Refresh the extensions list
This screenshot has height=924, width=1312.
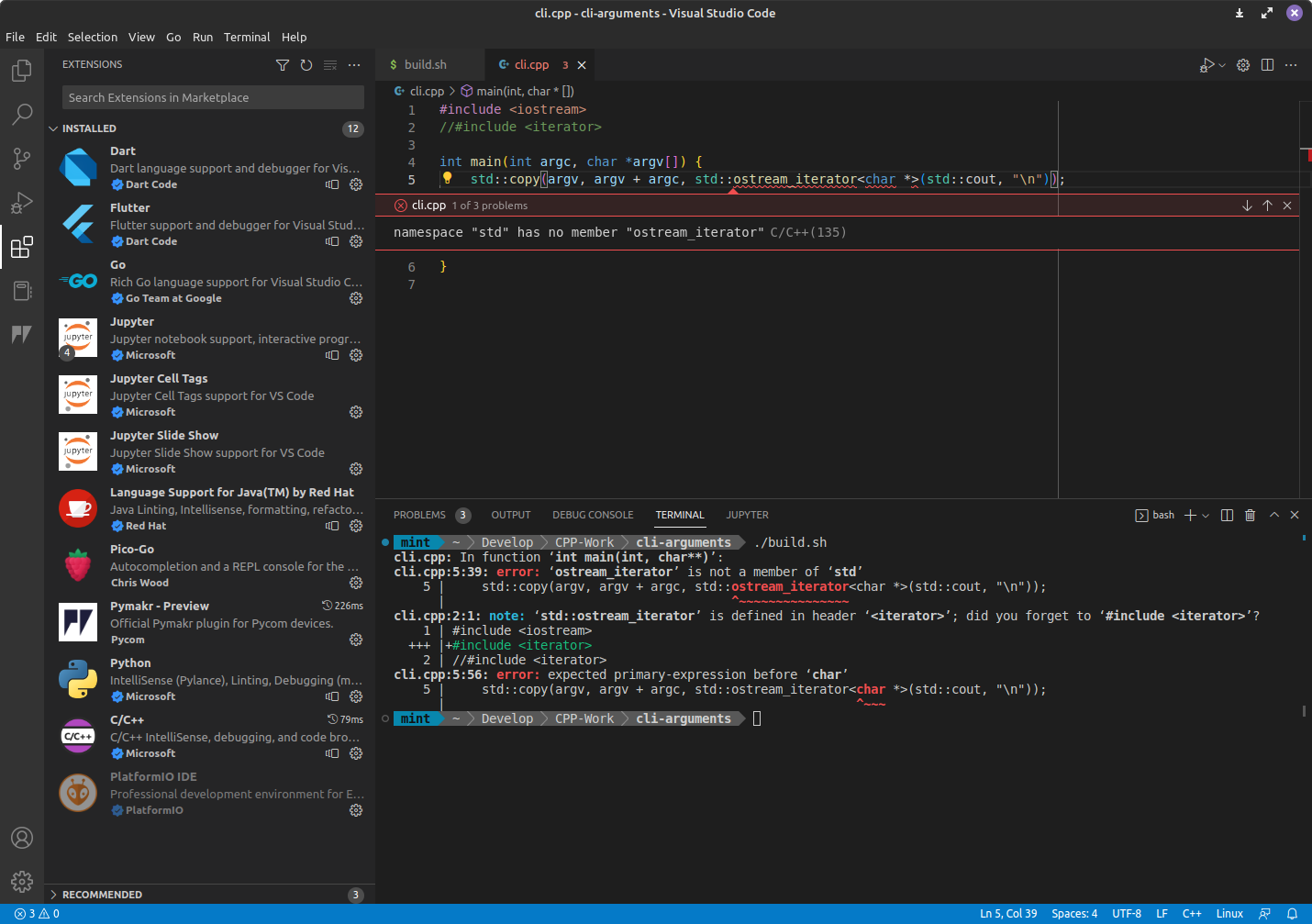pyautogui.click(x=306, y=65)
